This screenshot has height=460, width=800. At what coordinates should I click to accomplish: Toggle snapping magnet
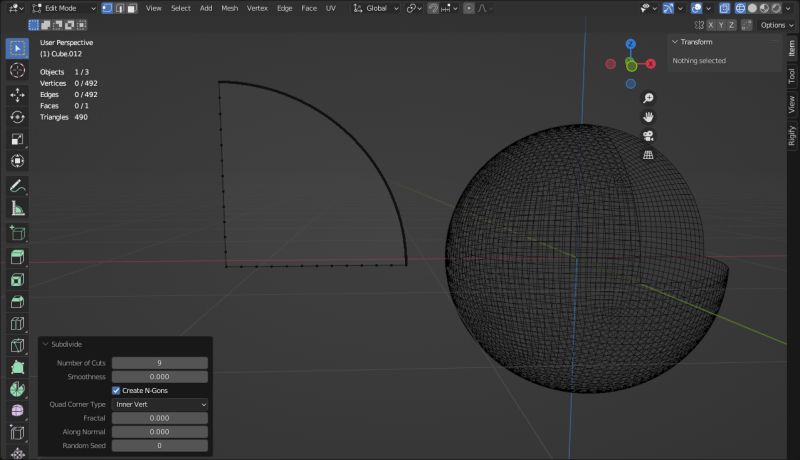coord(433,8)
